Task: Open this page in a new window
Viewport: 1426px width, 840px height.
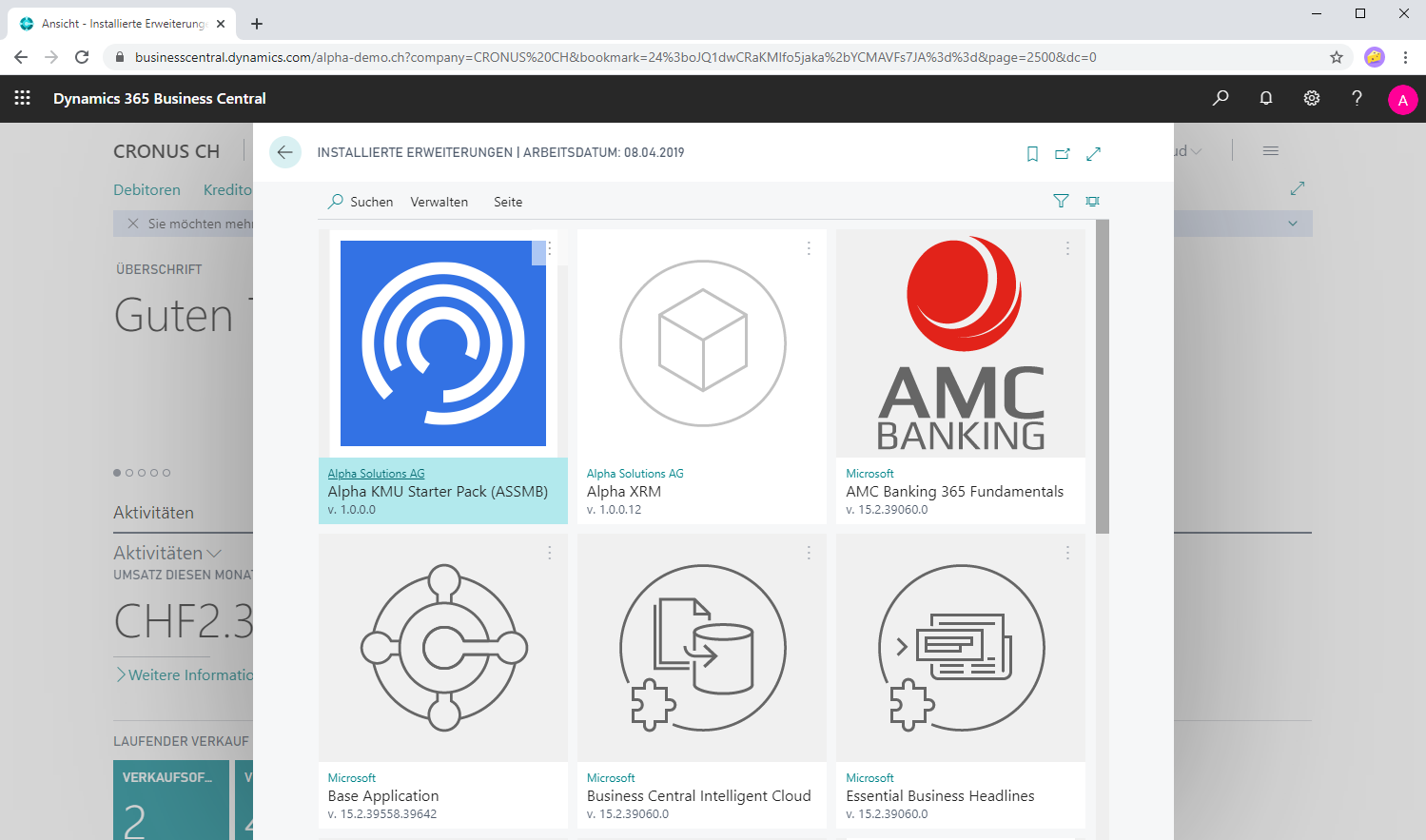Action: (x=1063, y=153)
